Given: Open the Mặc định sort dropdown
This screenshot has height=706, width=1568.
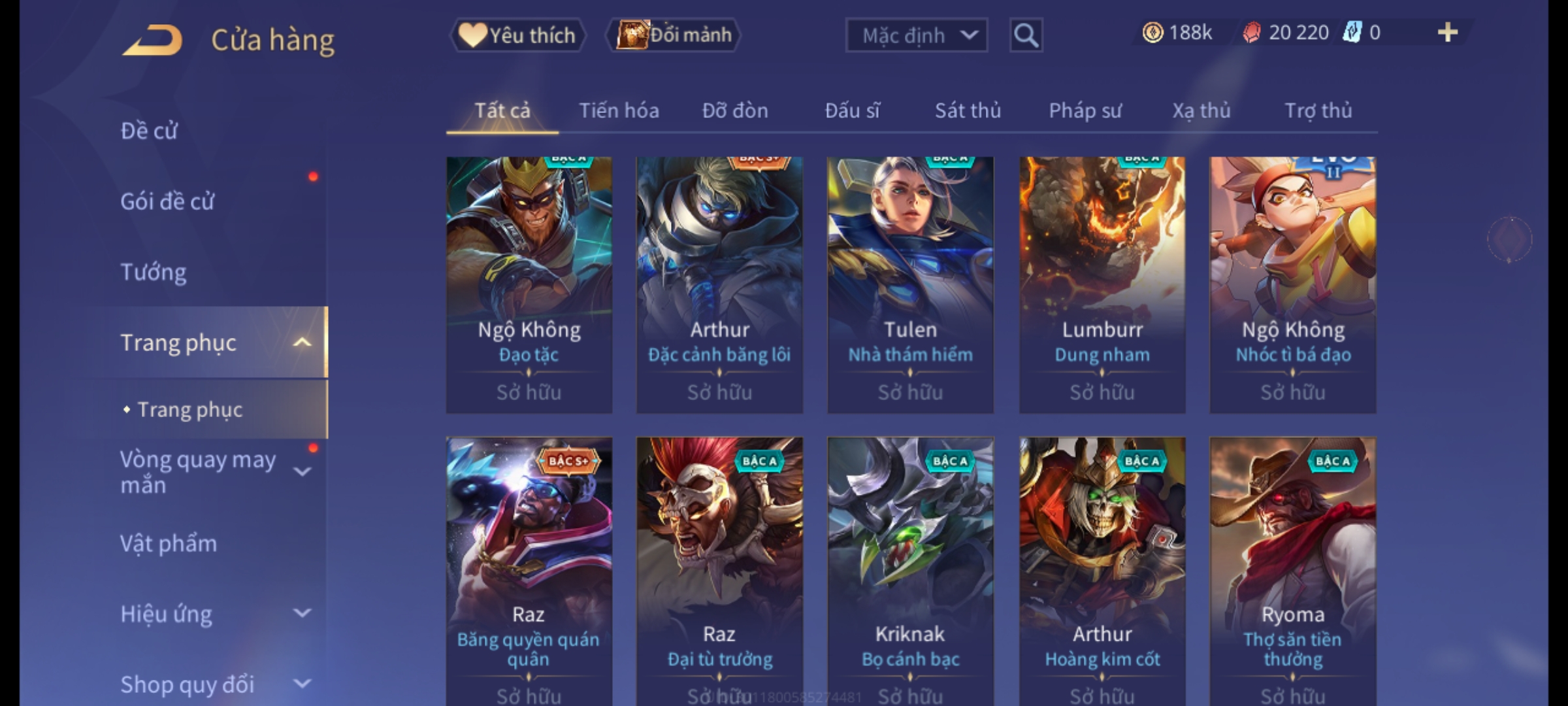Looking at the screenshot, I should [917, 35].
